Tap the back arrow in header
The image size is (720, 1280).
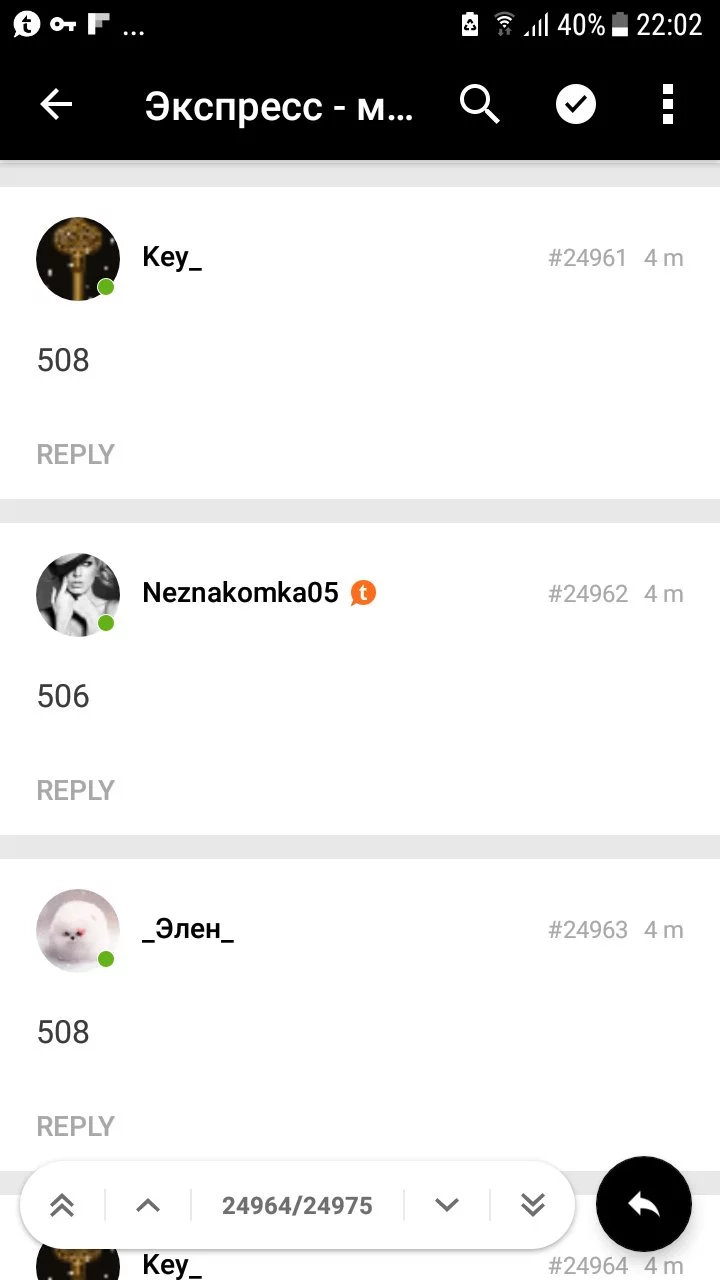[x=56, y=104]
